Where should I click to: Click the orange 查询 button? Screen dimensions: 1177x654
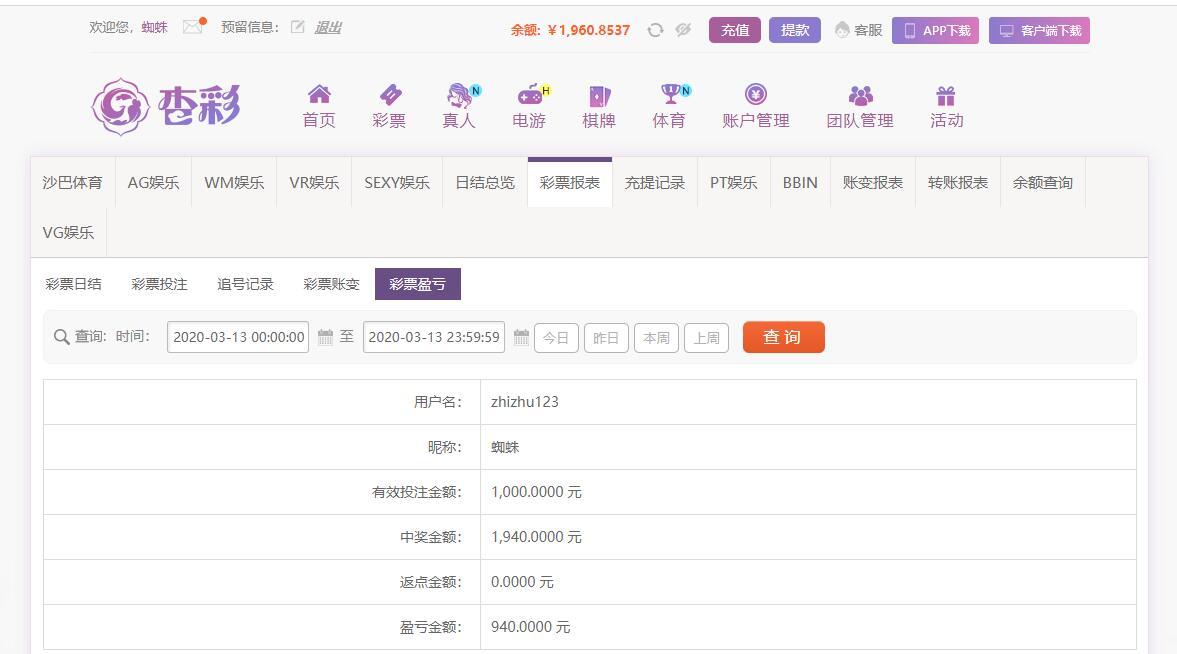tap(784, 337)
